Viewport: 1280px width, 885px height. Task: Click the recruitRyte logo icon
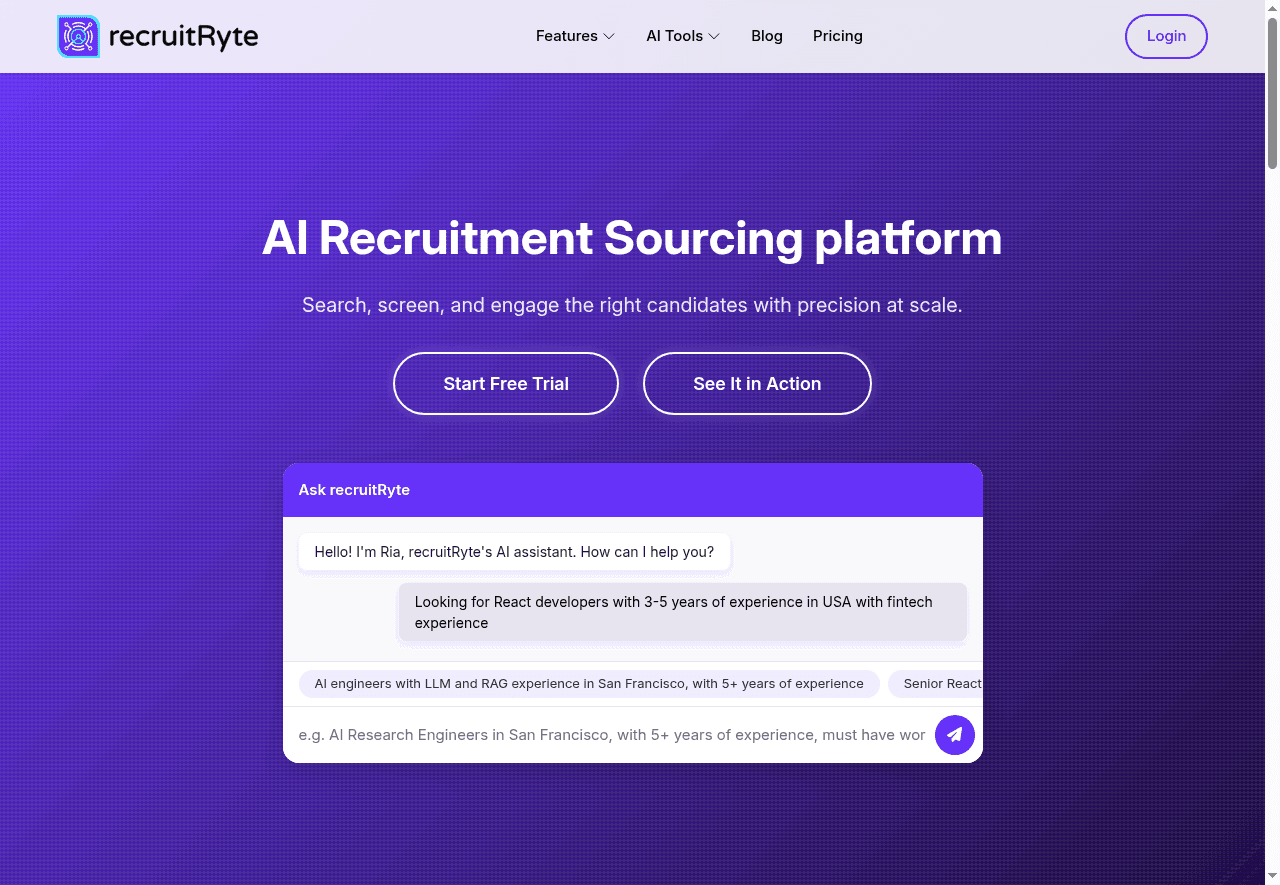79,36
